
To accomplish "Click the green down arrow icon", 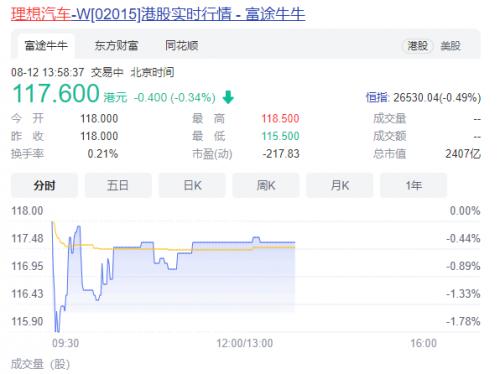I will pyautogui.click(x=228, y=97).
